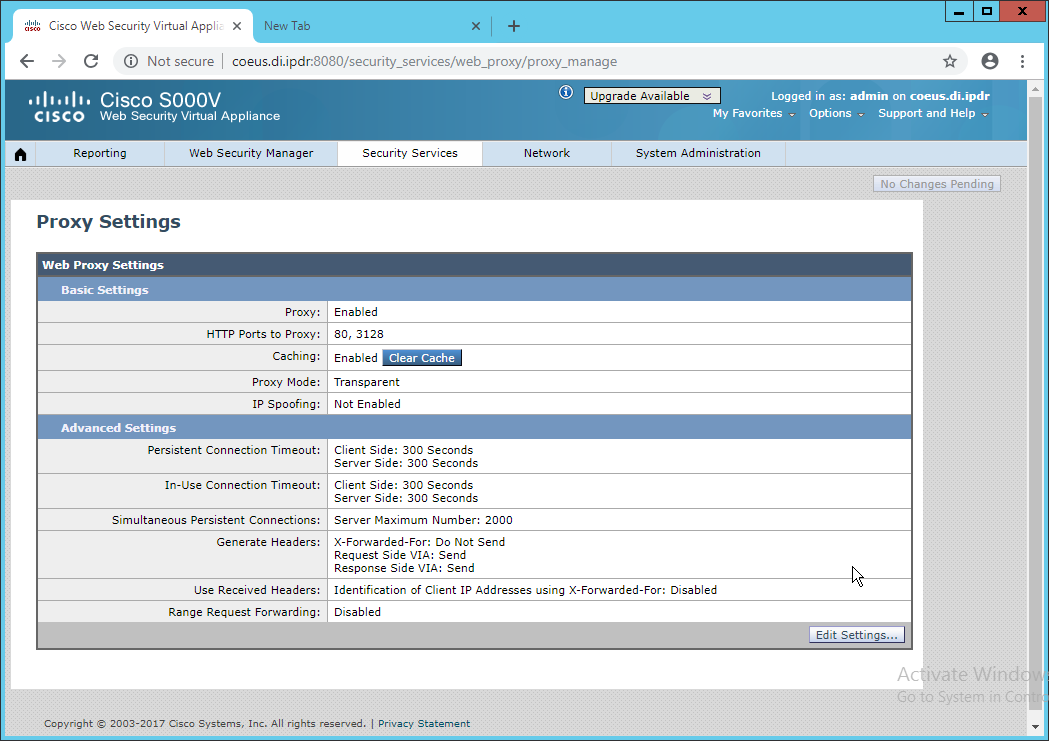1049x741 pixels.
Task: View site information for Not secure
Action: tap(169, 62)
